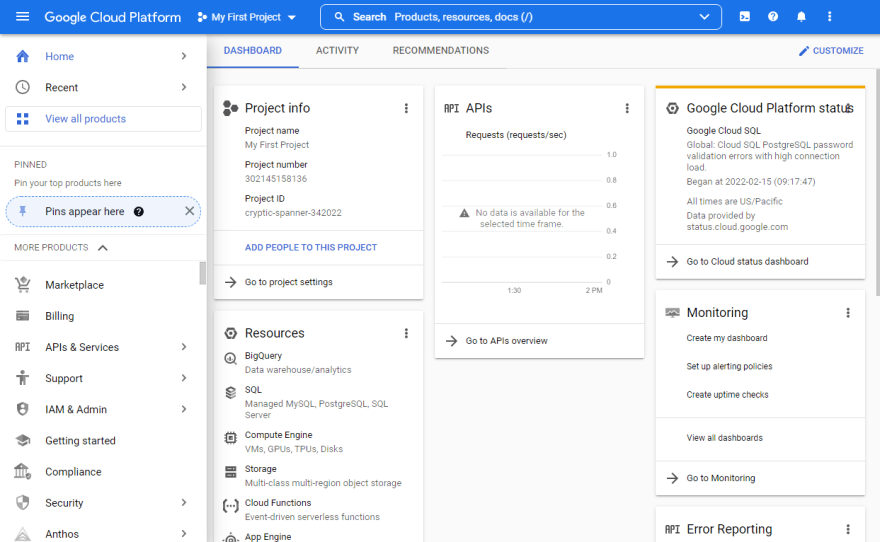
Task: Expand the Home submenu chevron
Action: click(x=184, y=56)
